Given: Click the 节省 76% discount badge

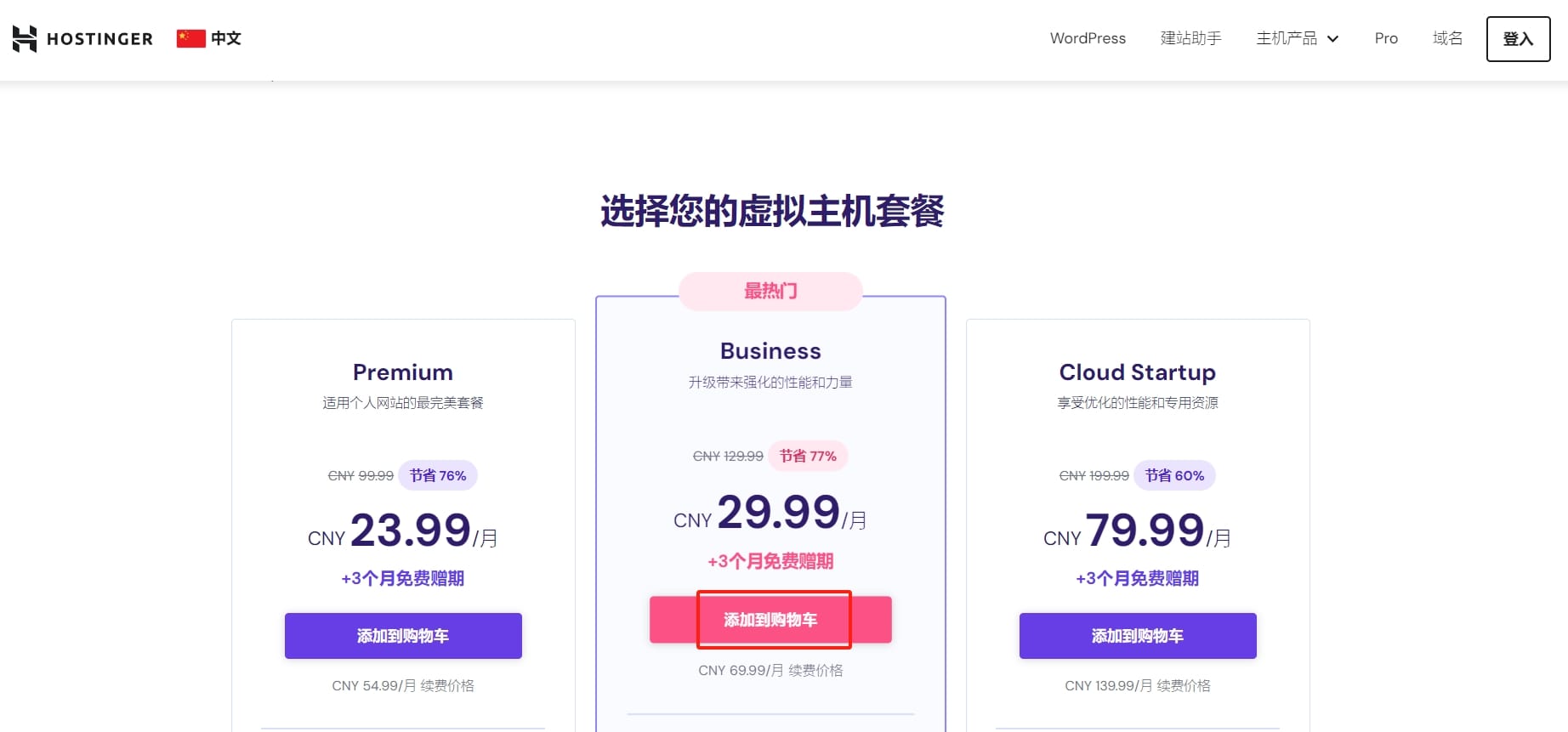Looking at the screenshot, I should [438, 475].
